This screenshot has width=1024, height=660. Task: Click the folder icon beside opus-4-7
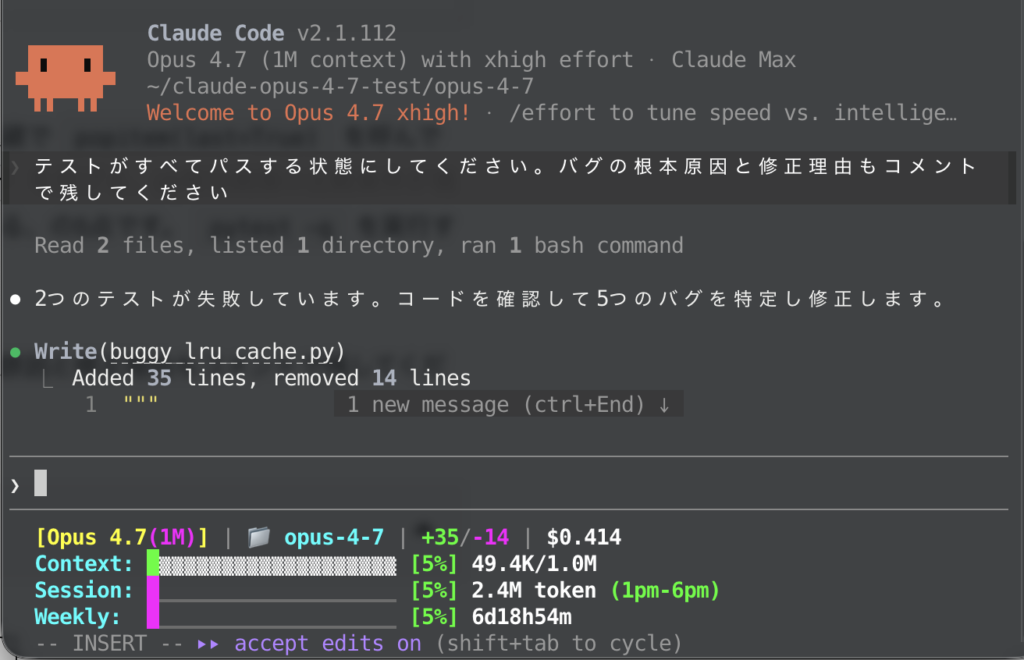click(259, 536)
